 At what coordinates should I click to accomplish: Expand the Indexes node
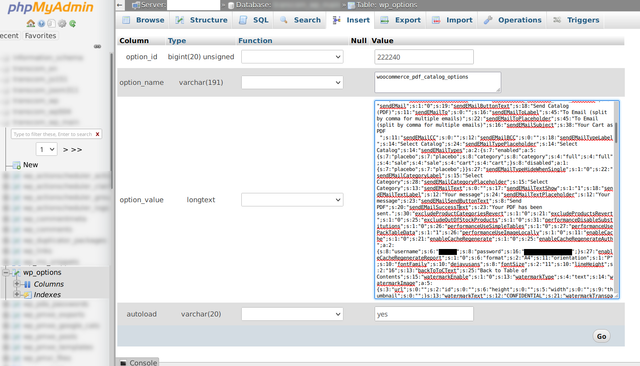pyautogui.click(x=17, y=294)
